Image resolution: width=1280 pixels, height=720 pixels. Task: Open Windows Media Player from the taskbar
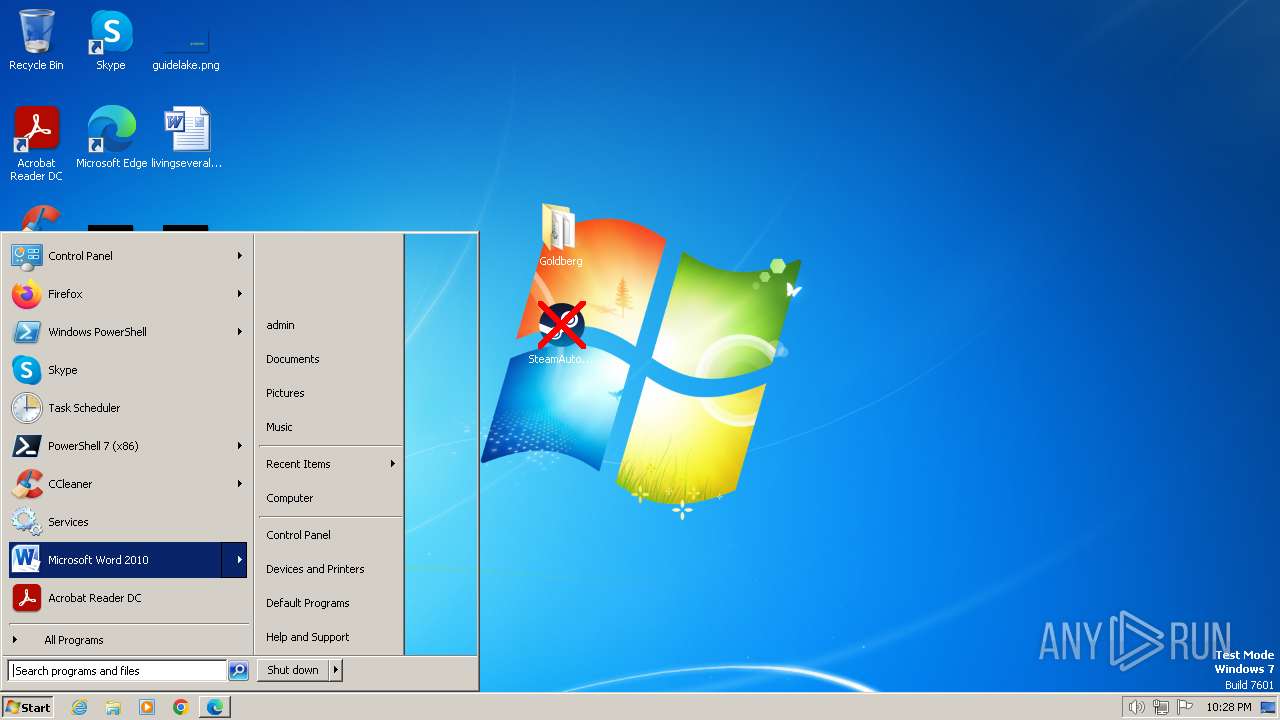click(147, 707)
